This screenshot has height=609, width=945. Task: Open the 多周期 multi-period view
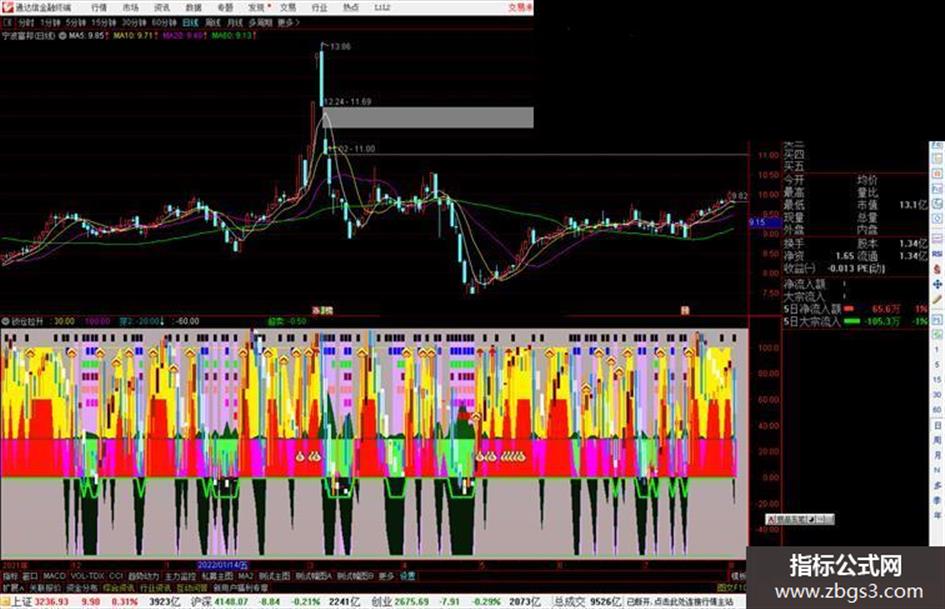pyautogui.click(x=260, y=22)
